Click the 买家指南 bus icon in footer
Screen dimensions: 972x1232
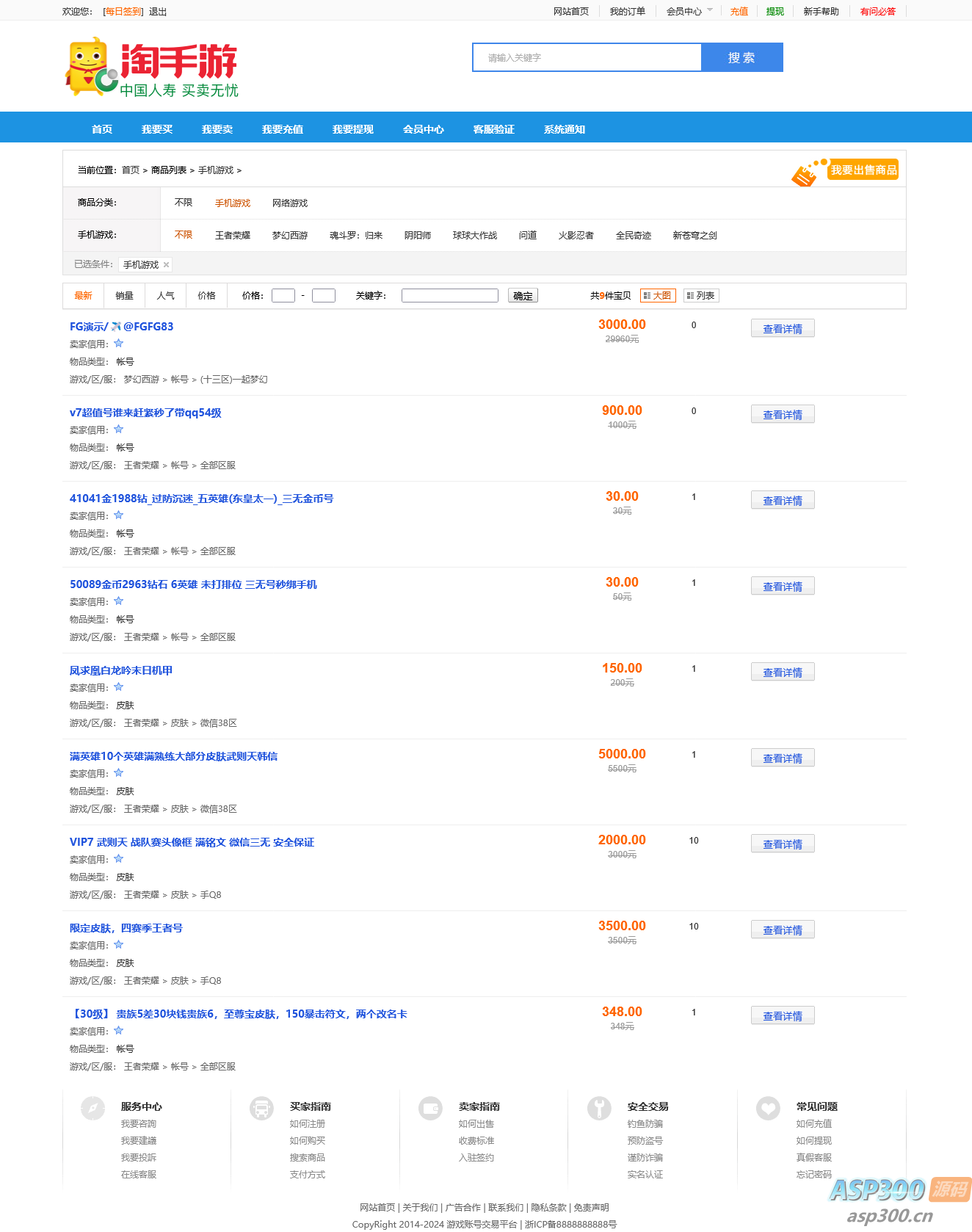click(261, 1108)
